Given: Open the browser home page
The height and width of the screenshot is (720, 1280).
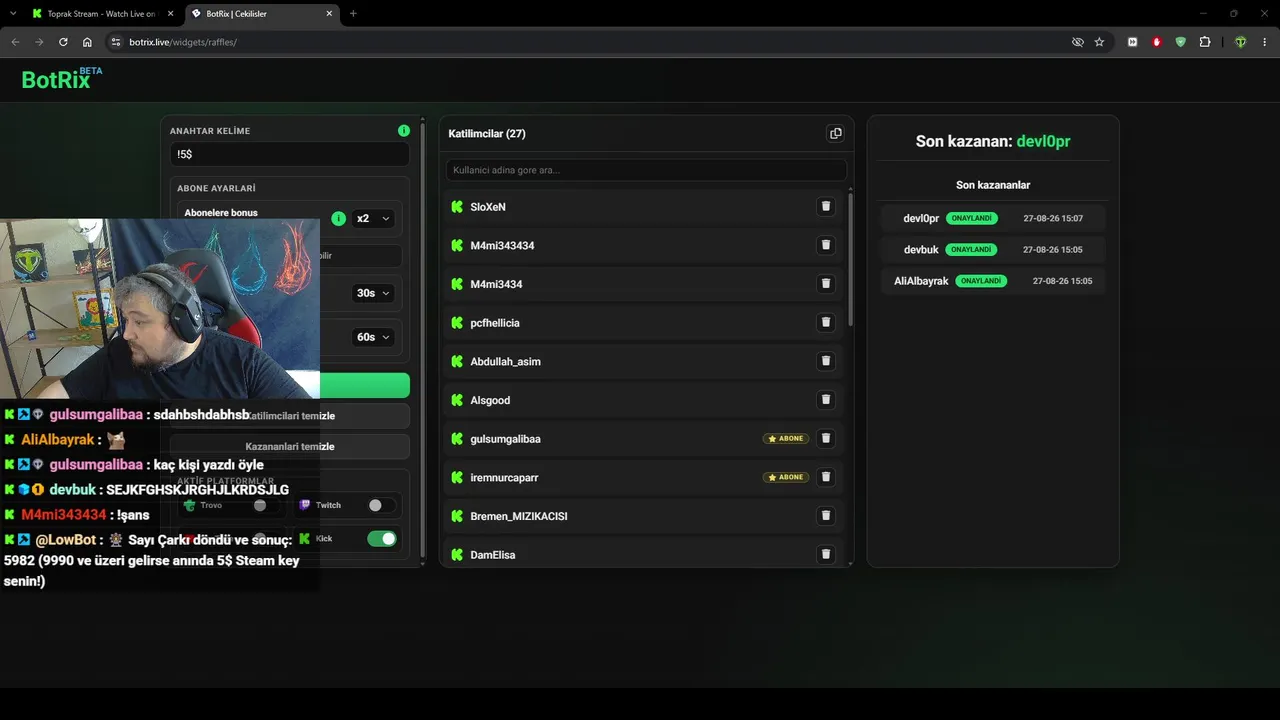Looking at the screenshot, I should tap(87, 42).
